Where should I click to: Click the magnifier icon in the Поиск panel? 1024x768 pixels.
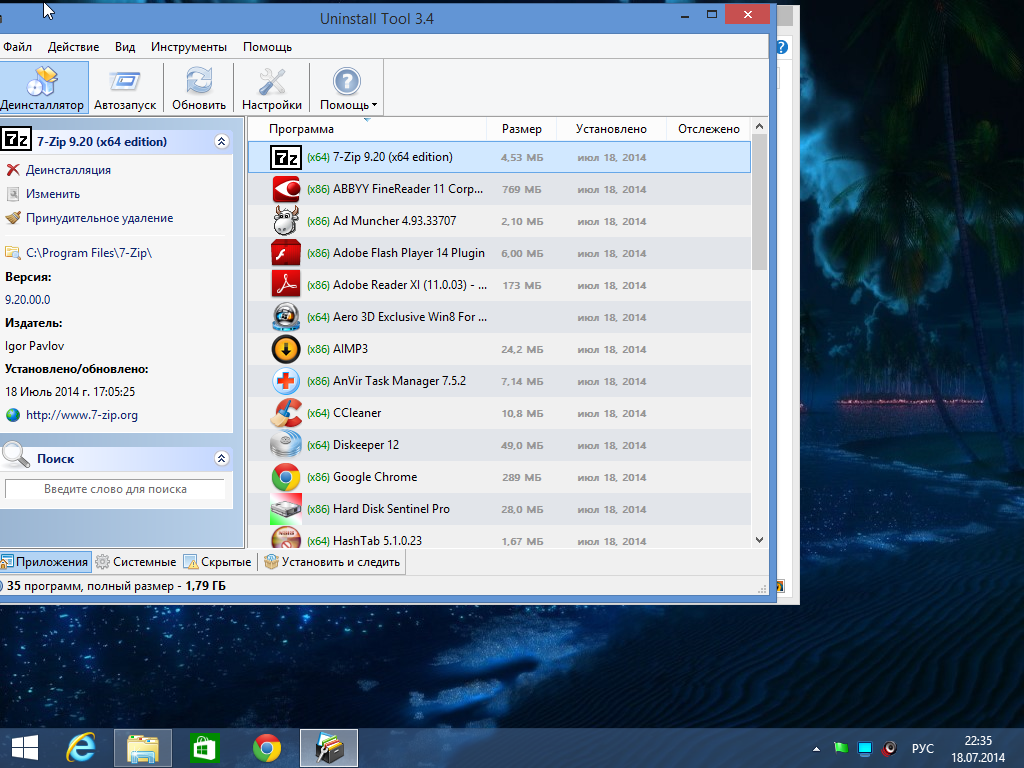[16, 455]
